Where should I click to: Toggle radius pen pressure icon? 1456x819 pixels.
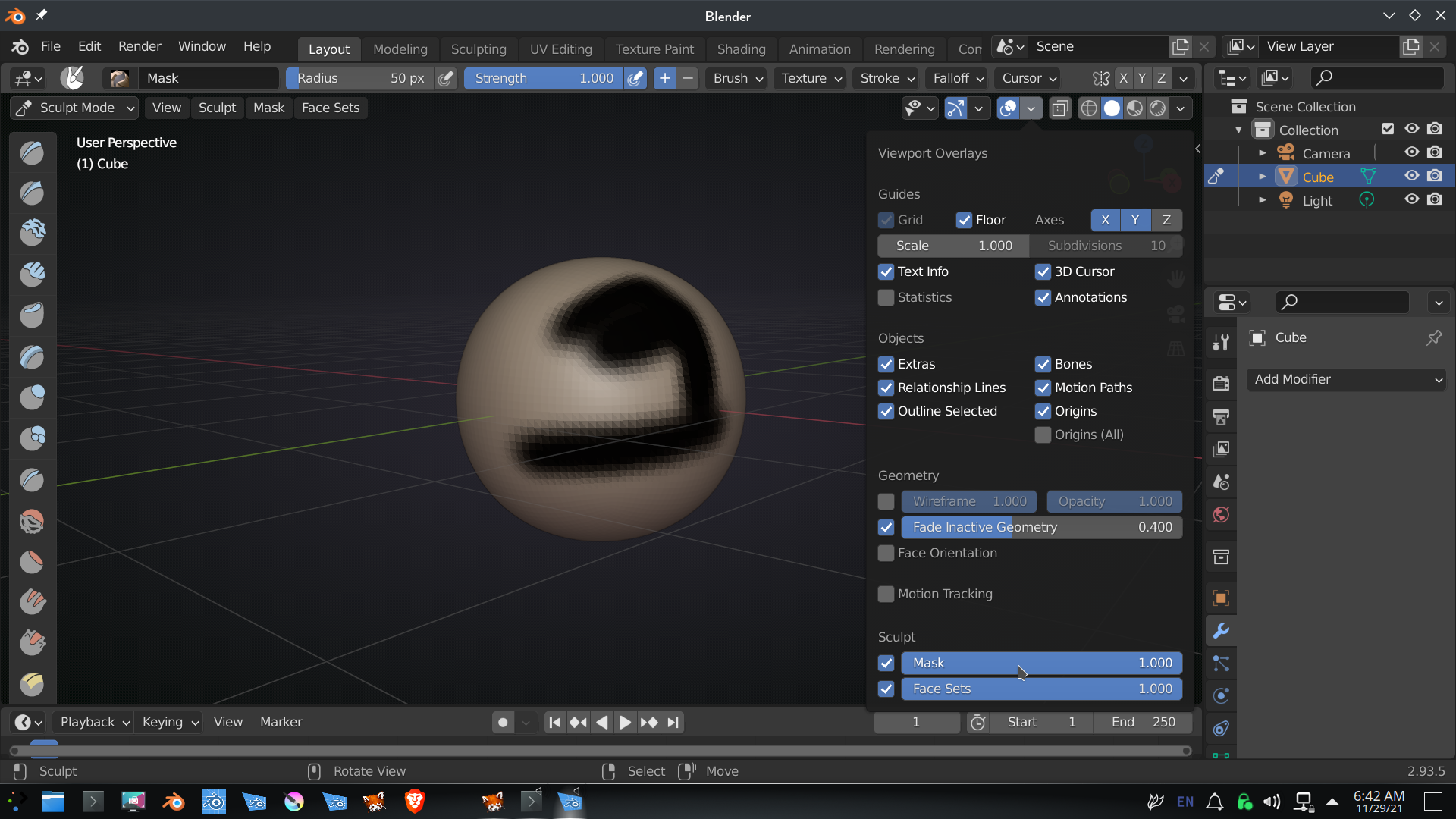447,78
